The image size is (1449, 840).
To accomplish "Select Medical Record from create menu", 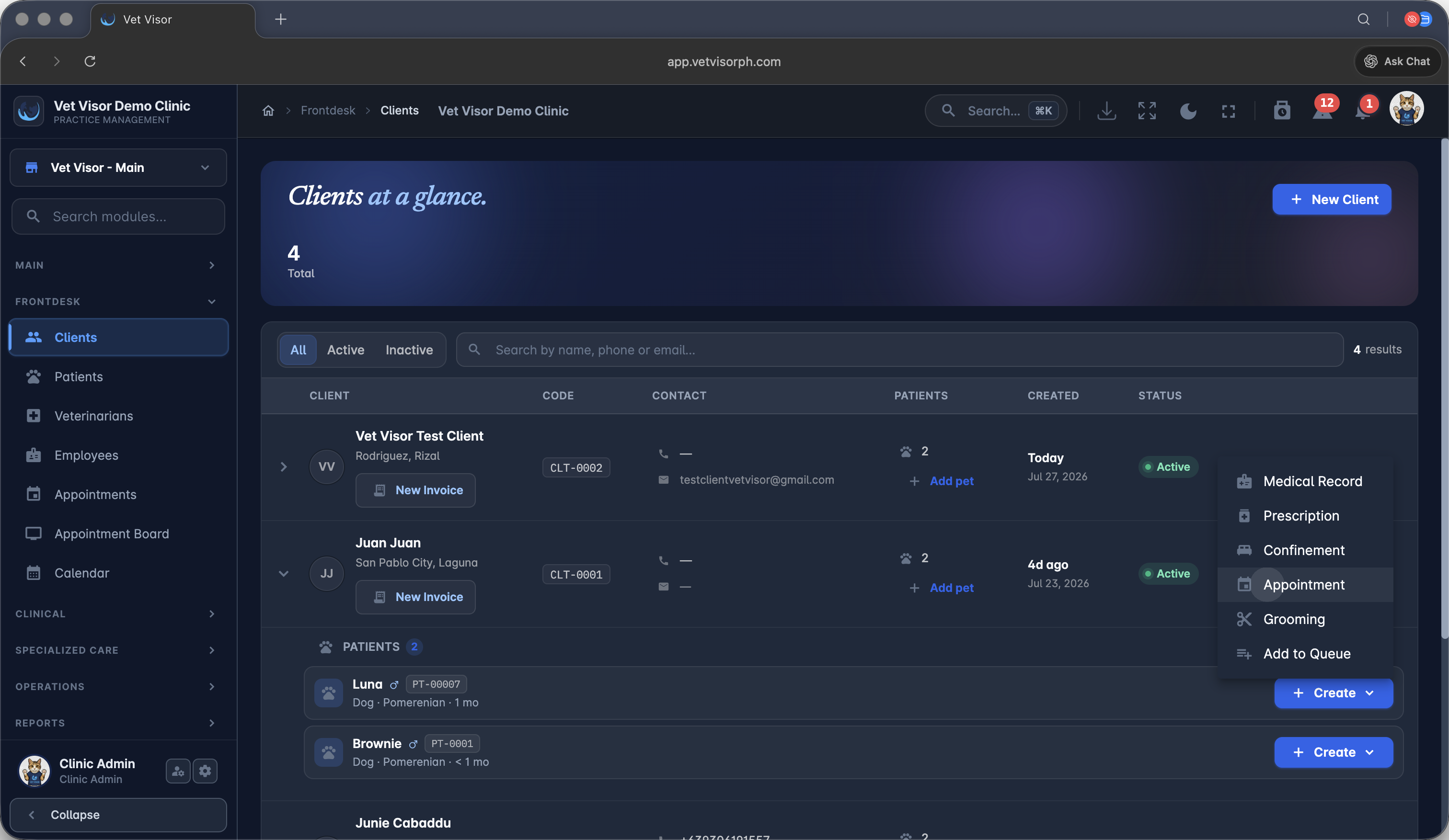I will click(1305, 481).
